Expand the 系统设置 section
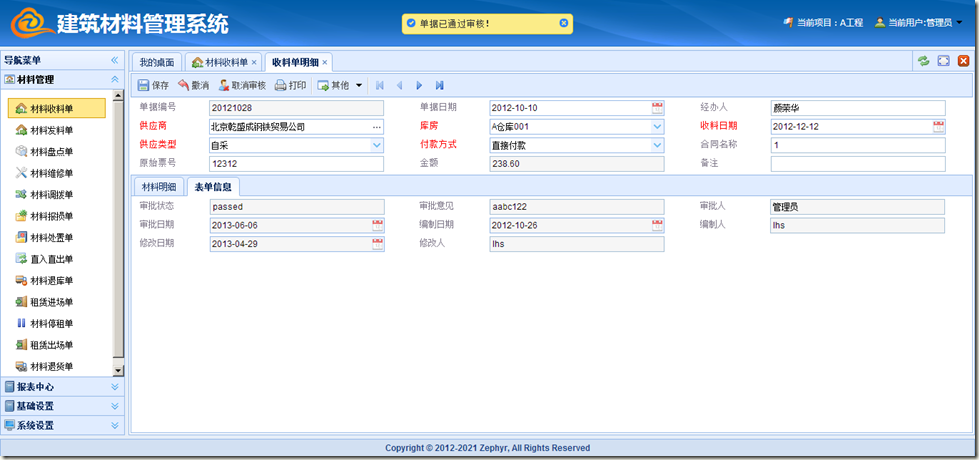The image size is (979, 460). coord(114,426)
